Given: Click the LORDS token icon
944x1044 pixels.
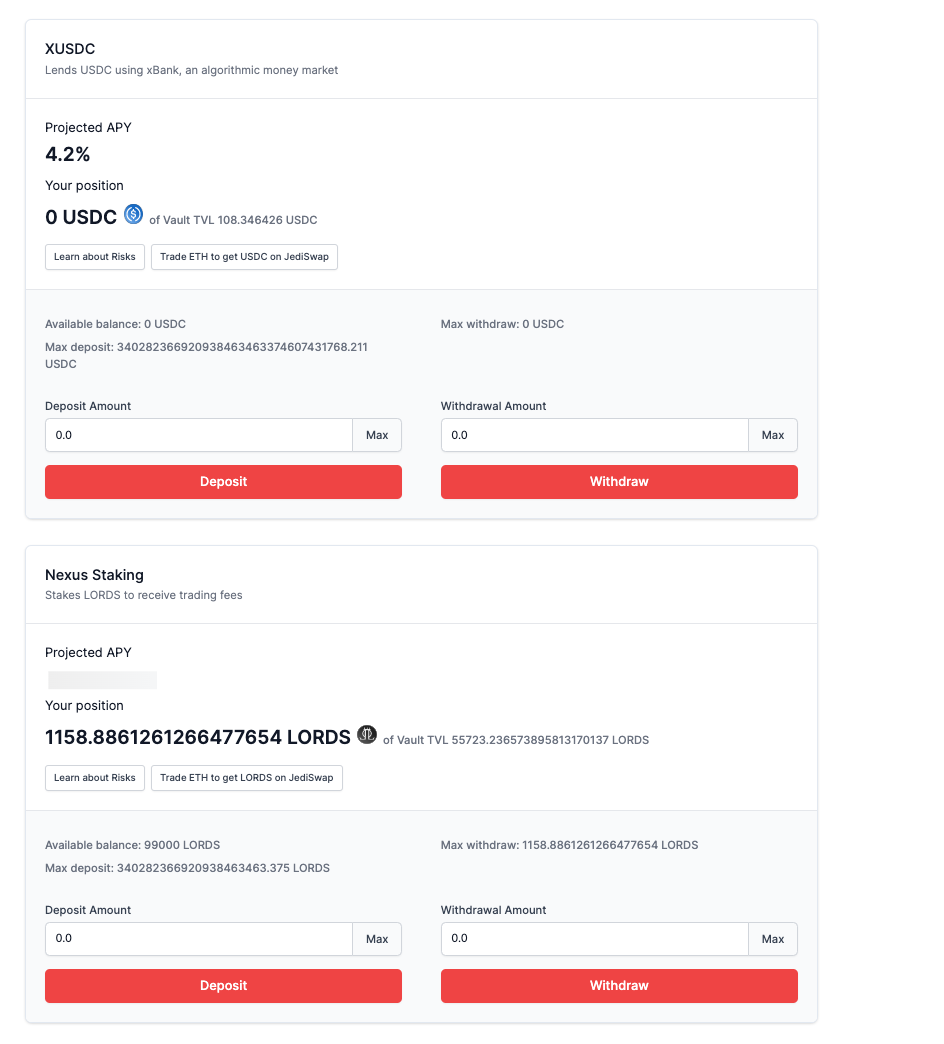Looking at the screenshot, I should pos(367,734).
